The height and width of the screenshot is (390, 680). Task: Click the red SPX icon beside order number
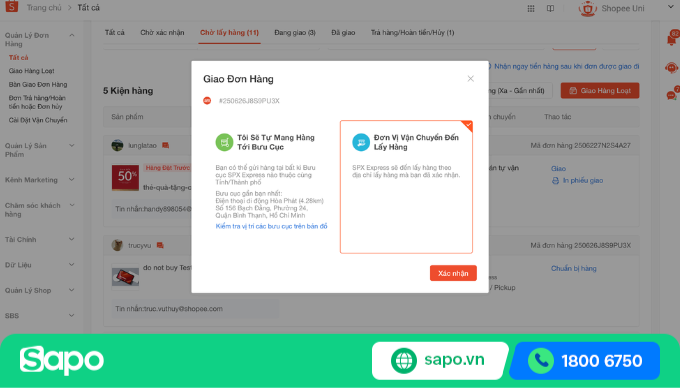[x=207, y=101]
